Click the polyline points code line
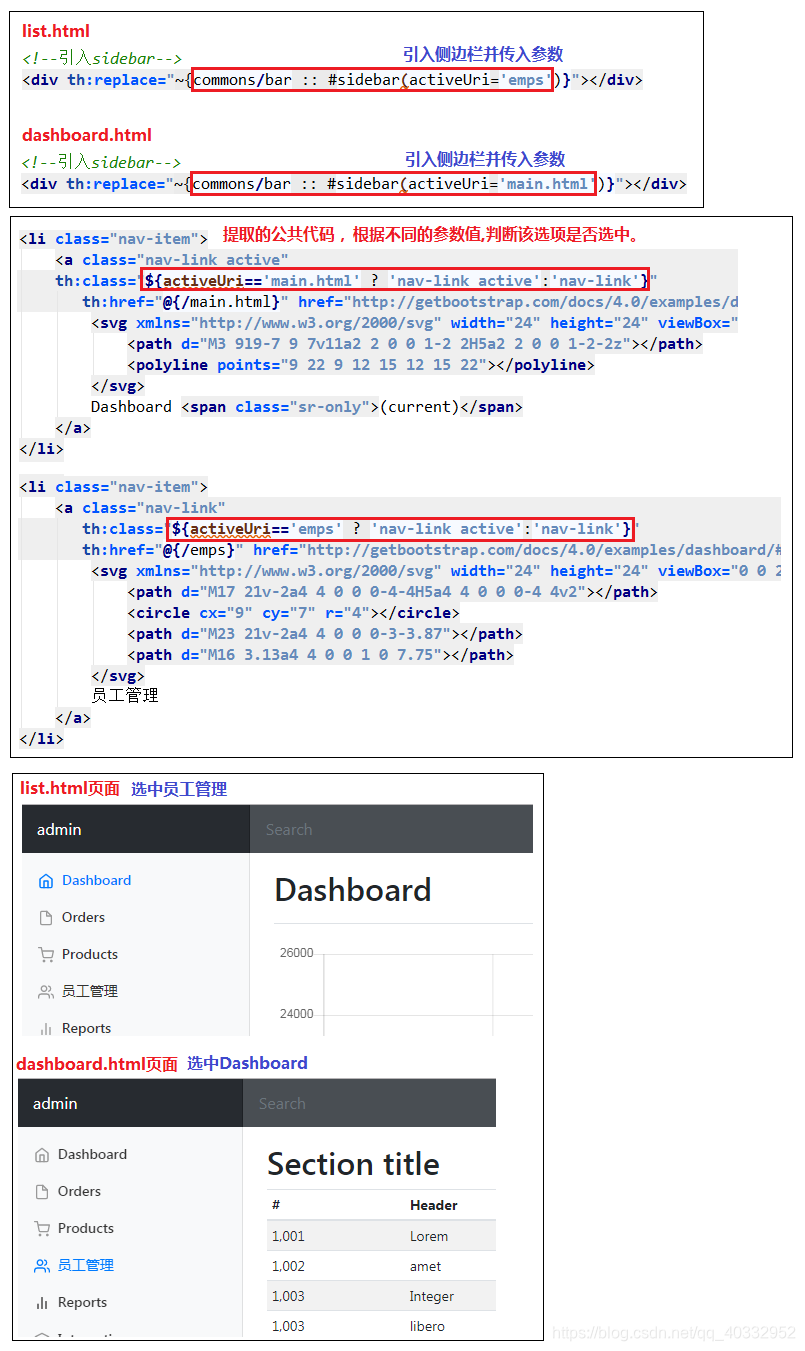Screen dimensions: 805x1351 (x=360, y=365)
